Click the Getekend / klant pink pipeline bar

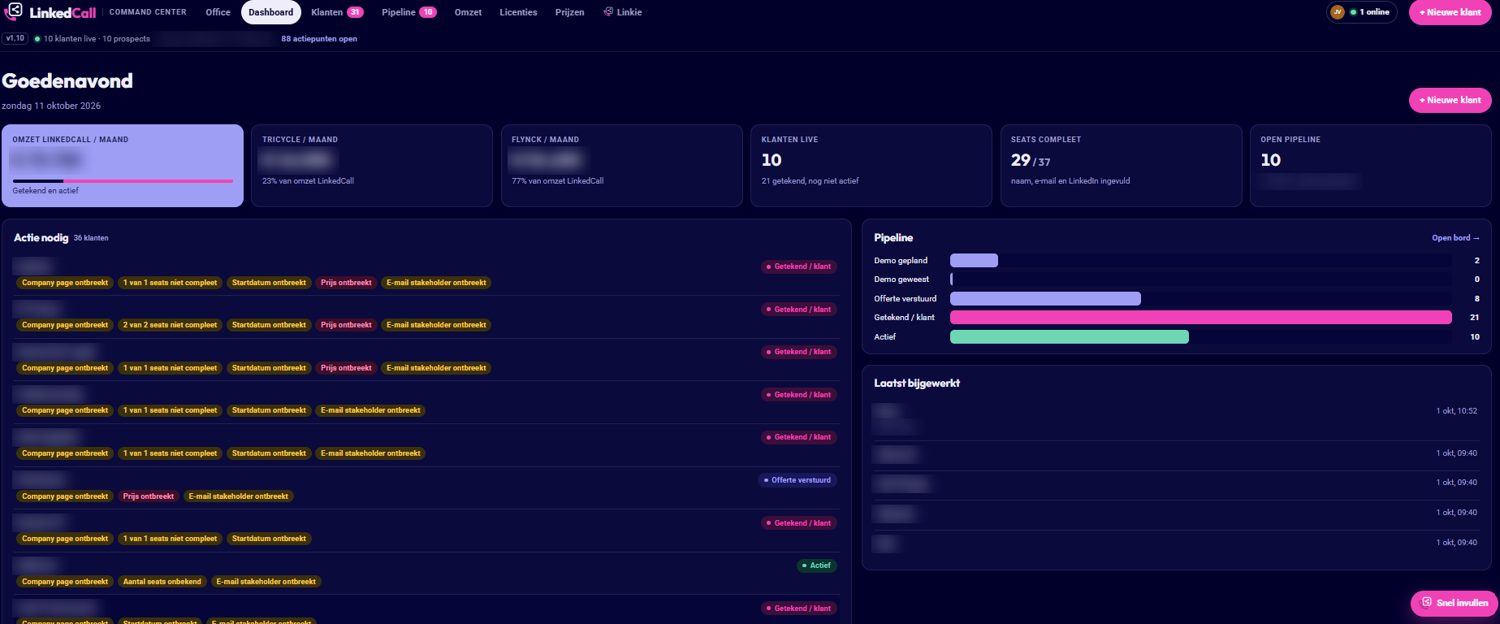point(1200,317)
